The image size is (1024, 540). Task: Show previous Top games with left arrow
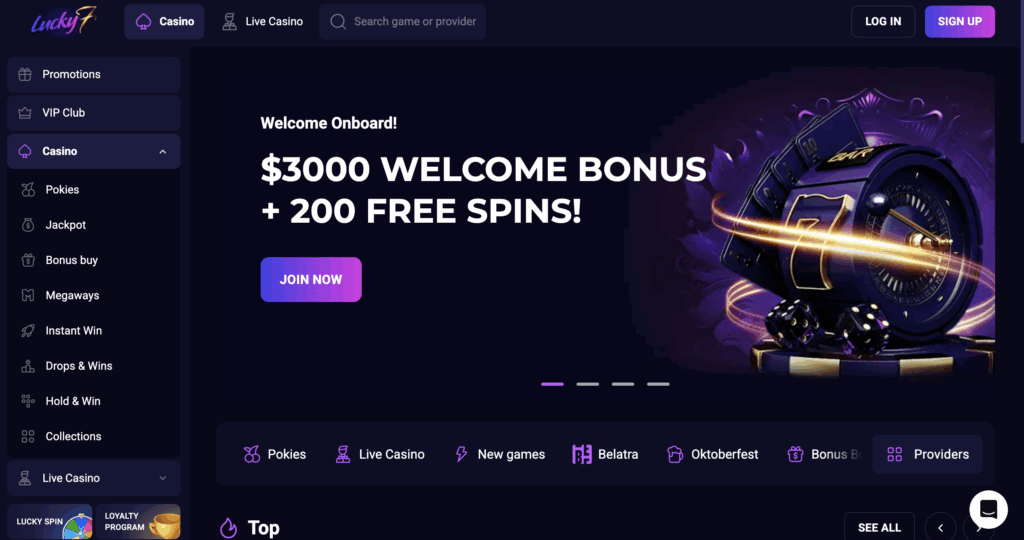point(940,528)
